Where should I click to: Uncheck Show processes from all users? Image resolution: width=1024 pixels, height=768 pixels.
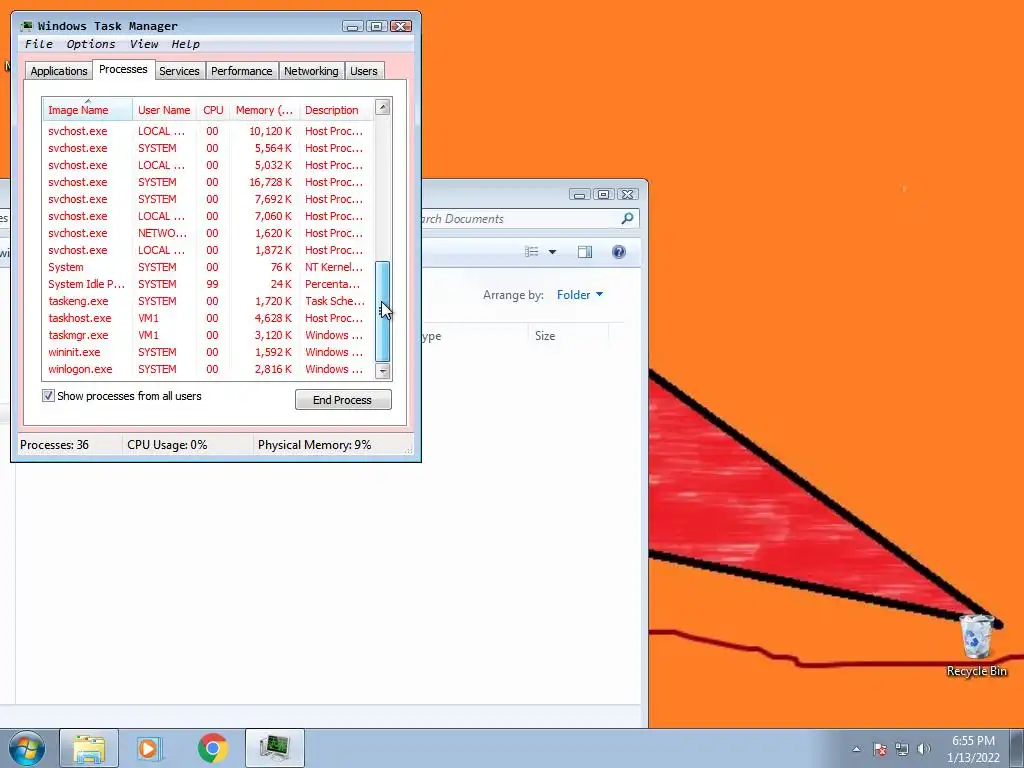(48, 396)
